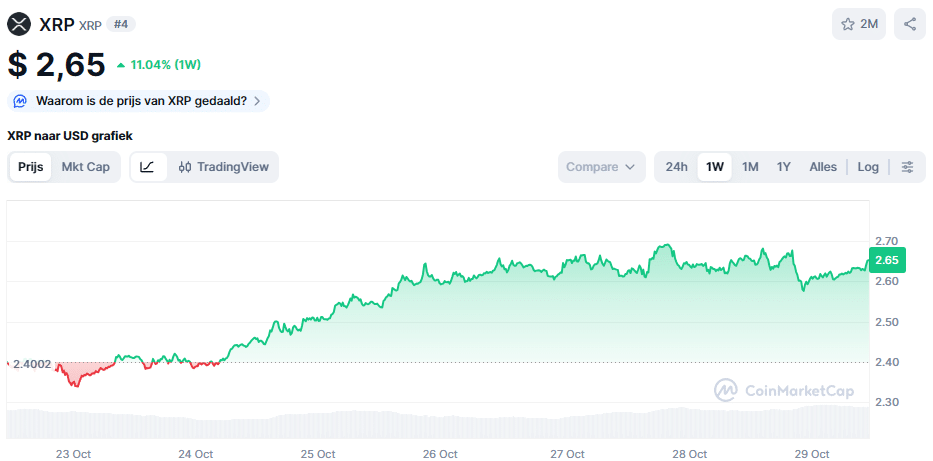This screenshot has height=461, width=933.
Task: Switch to the Mkt Cap tab
Action: click(x=86, y=167)
